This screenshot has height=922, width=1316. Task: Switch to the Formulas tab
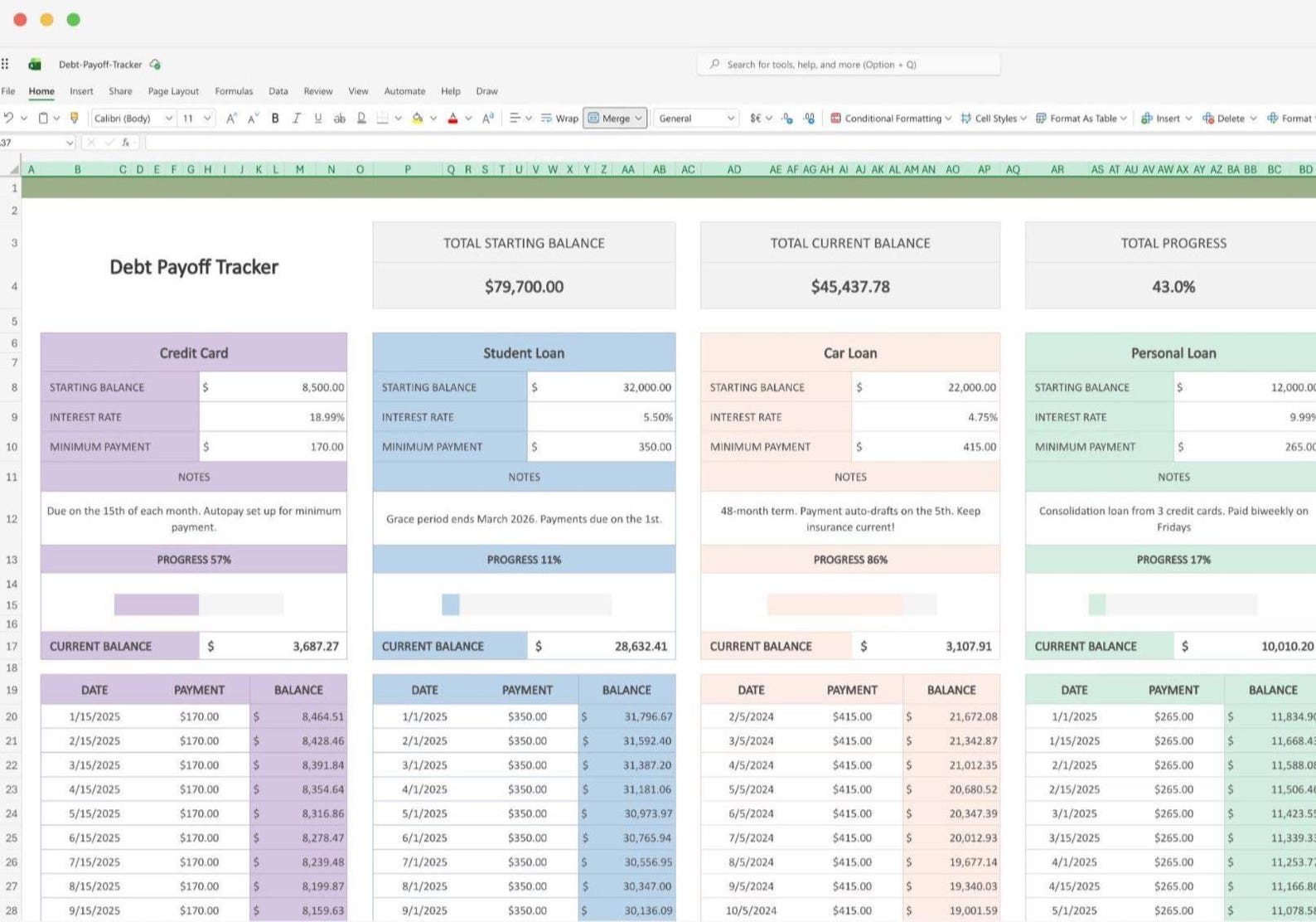[234, 91]
